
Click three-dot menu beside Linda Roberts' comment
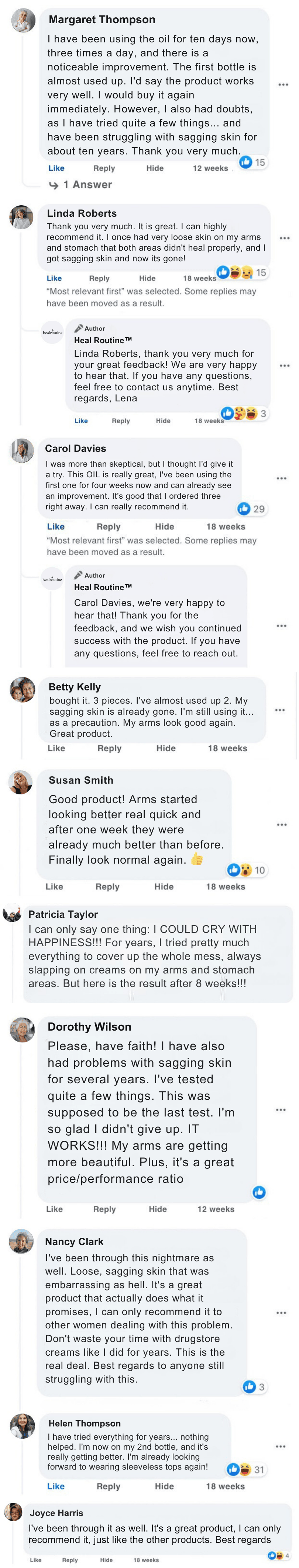click(x=284, y=238)
